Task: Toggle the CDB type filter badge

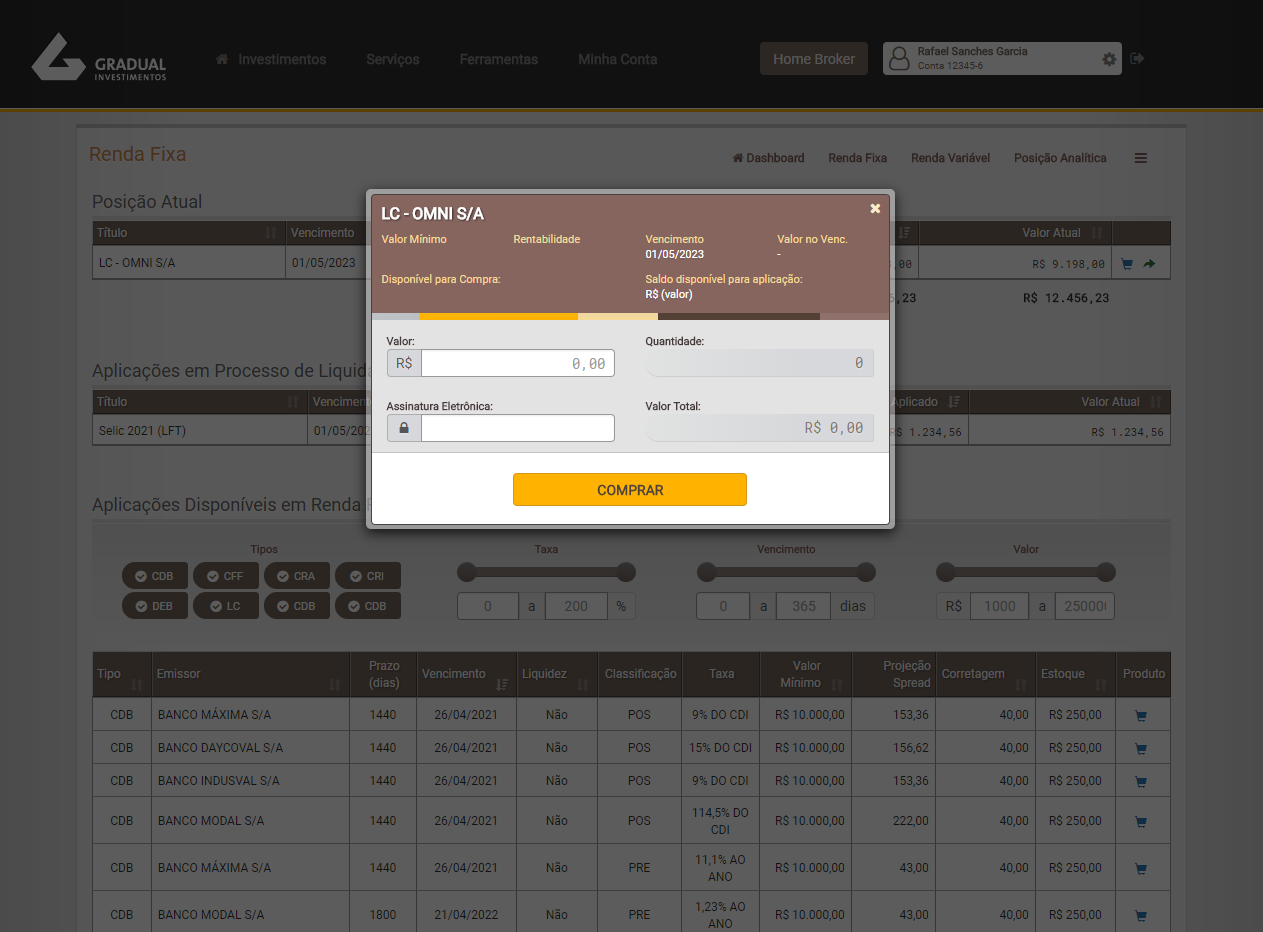Action: coord(155,575)
